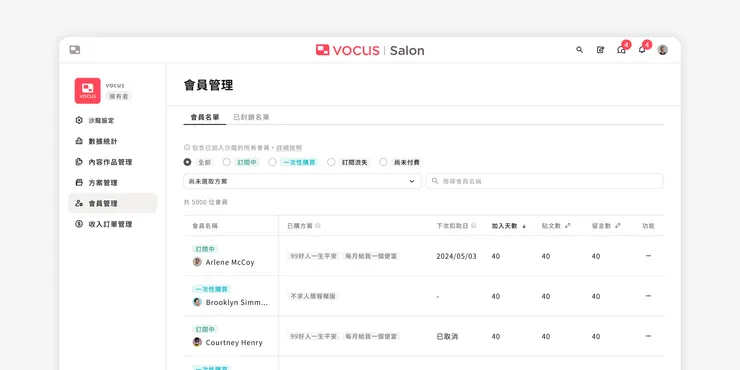The height and width of the screenshot is (370, 740).
Task: Click the VOCUS | Salon header logo
Action: pyautogui.click(x=370, y=50)
